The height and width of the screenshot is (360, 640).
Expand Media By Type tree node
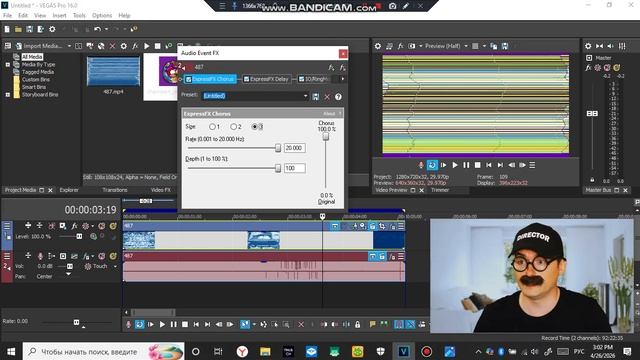point(8,64)
